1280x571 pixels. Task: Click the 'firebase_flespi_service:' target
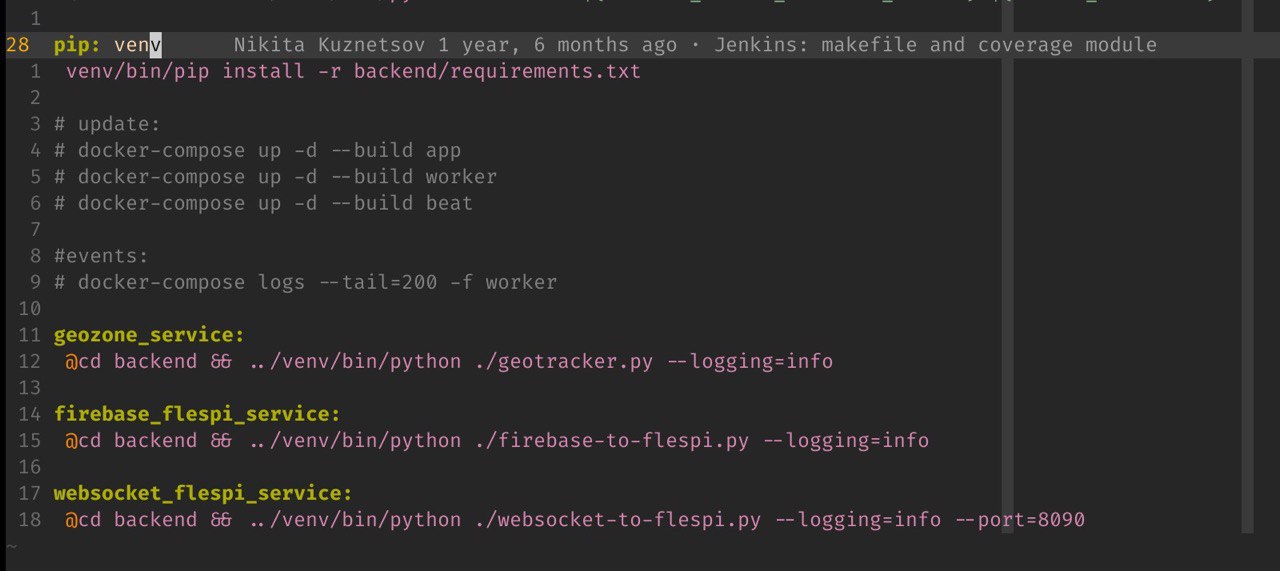pos(197,414)
